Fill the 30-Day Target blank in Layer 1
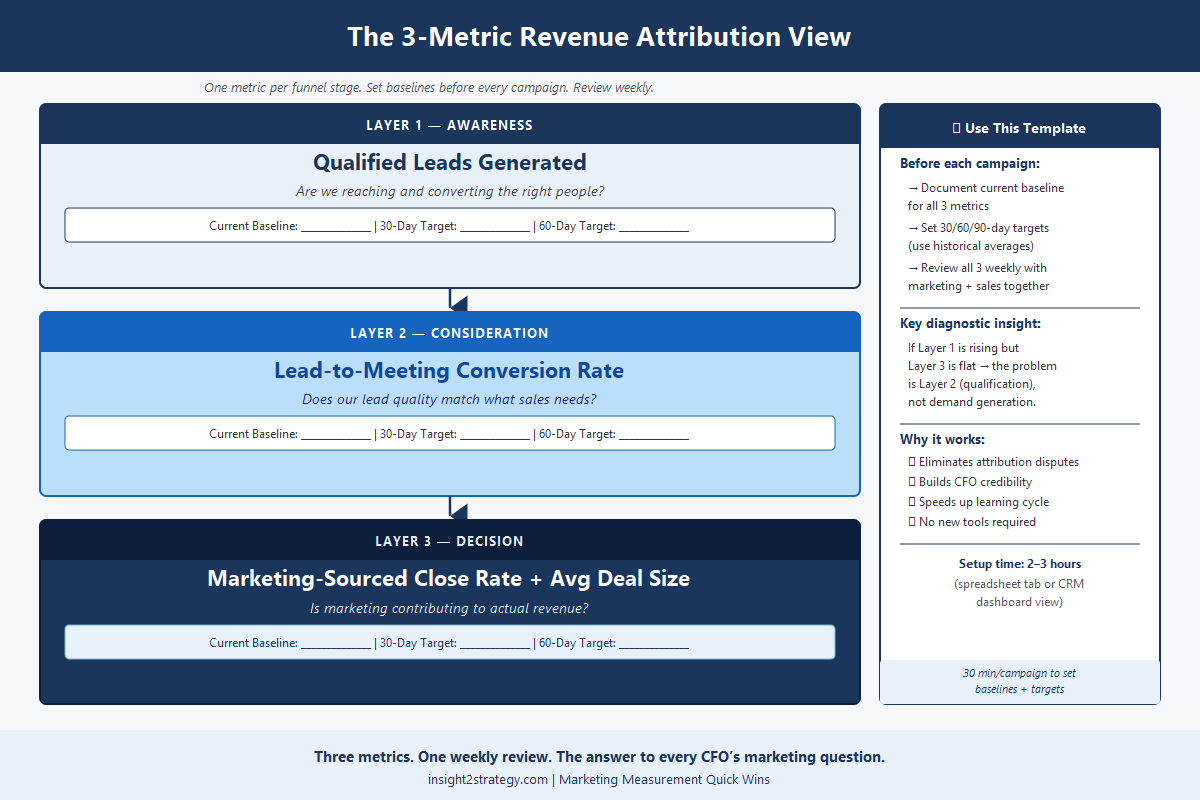This screenshot has width=1200, height=800. 495,228
